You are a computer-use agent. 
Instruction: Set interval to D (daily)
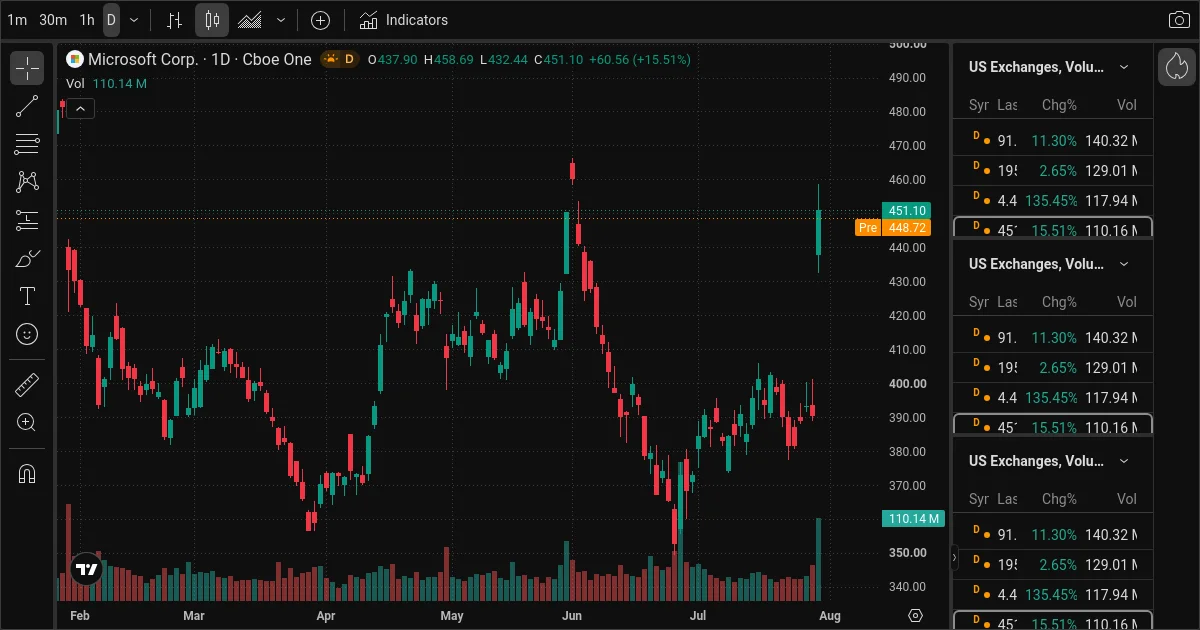click(x=111, y=20)
